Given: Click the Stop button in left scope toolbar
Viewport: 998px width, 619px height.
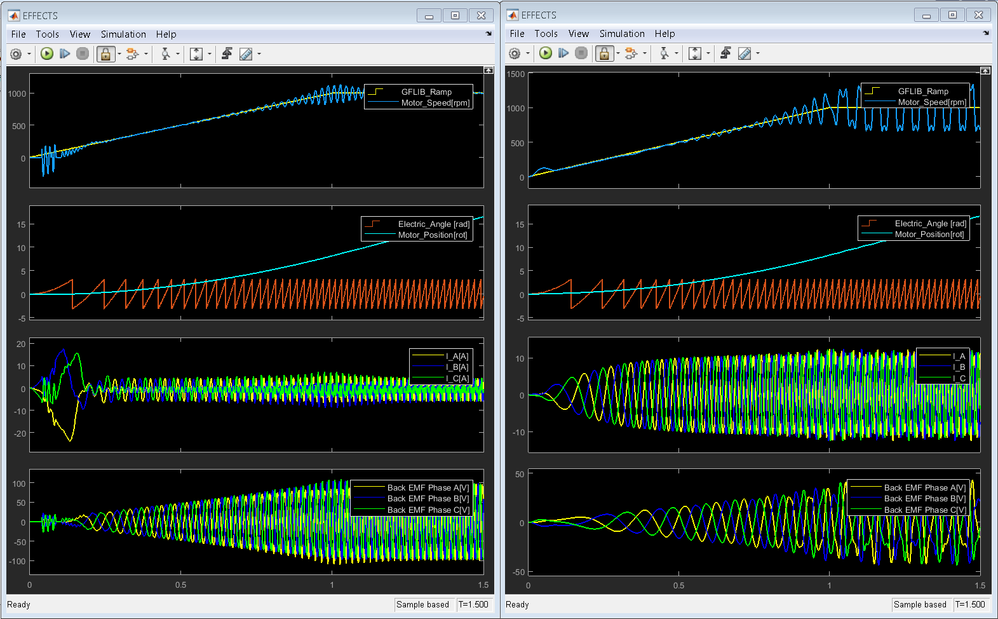Looking at the screenshot, I should coord(82,54).
